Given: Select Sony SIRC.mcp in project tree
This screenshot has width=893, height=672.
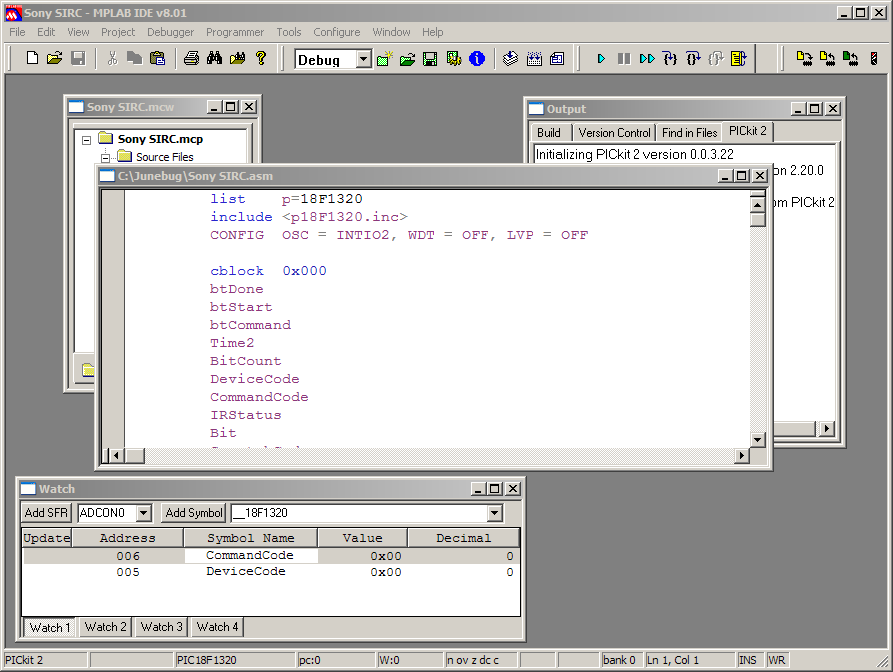Looking at the screenshot, I should (x=160, y=140).
